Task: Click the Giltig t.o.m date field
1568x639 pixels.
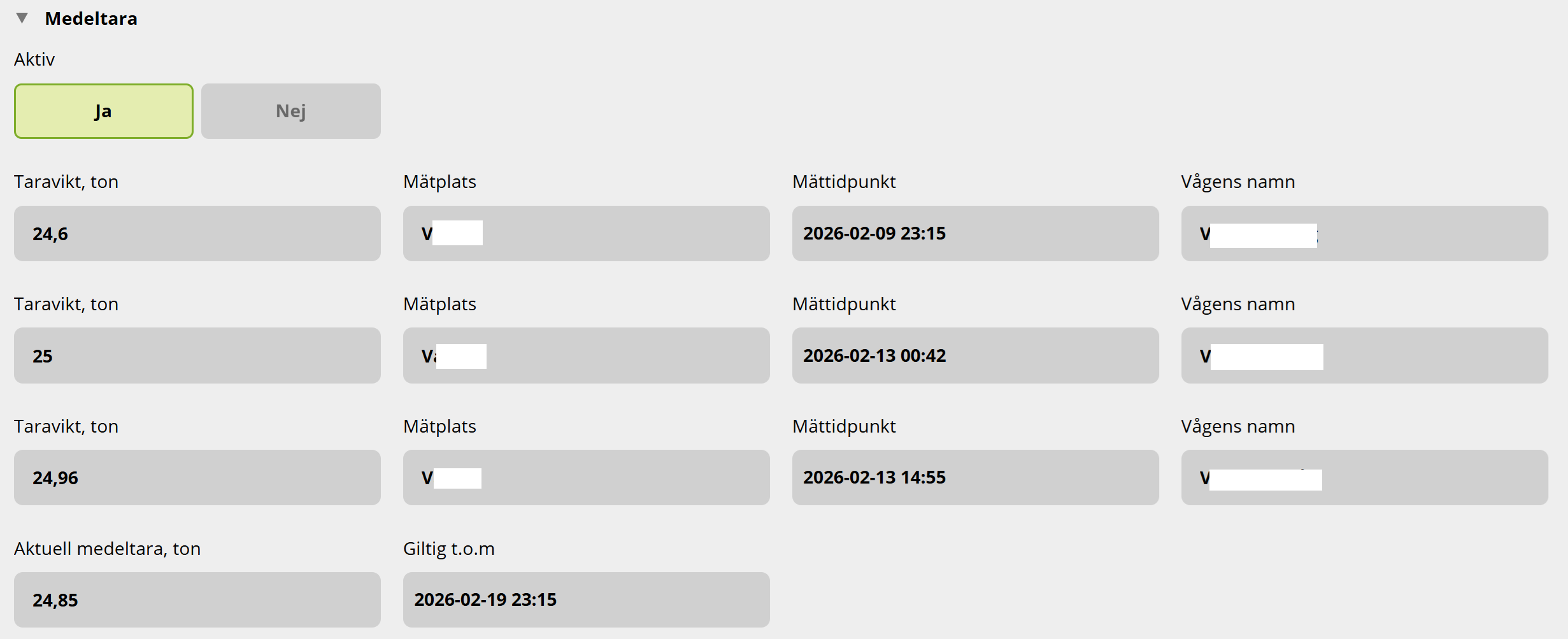Action: point(586,600)
